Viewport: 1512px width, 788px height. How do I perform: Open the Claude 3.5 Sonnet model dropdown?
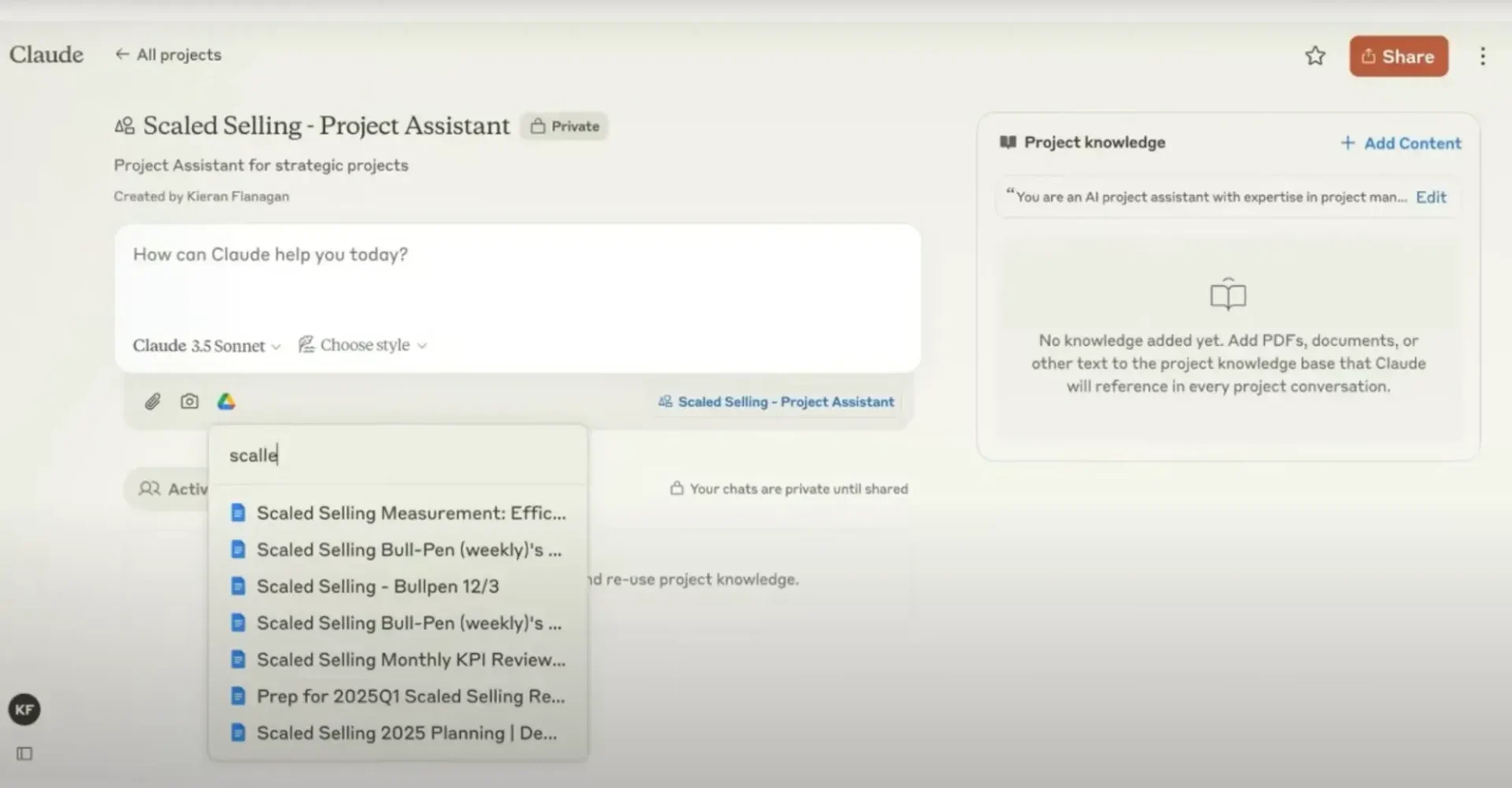tap(206, 346)
